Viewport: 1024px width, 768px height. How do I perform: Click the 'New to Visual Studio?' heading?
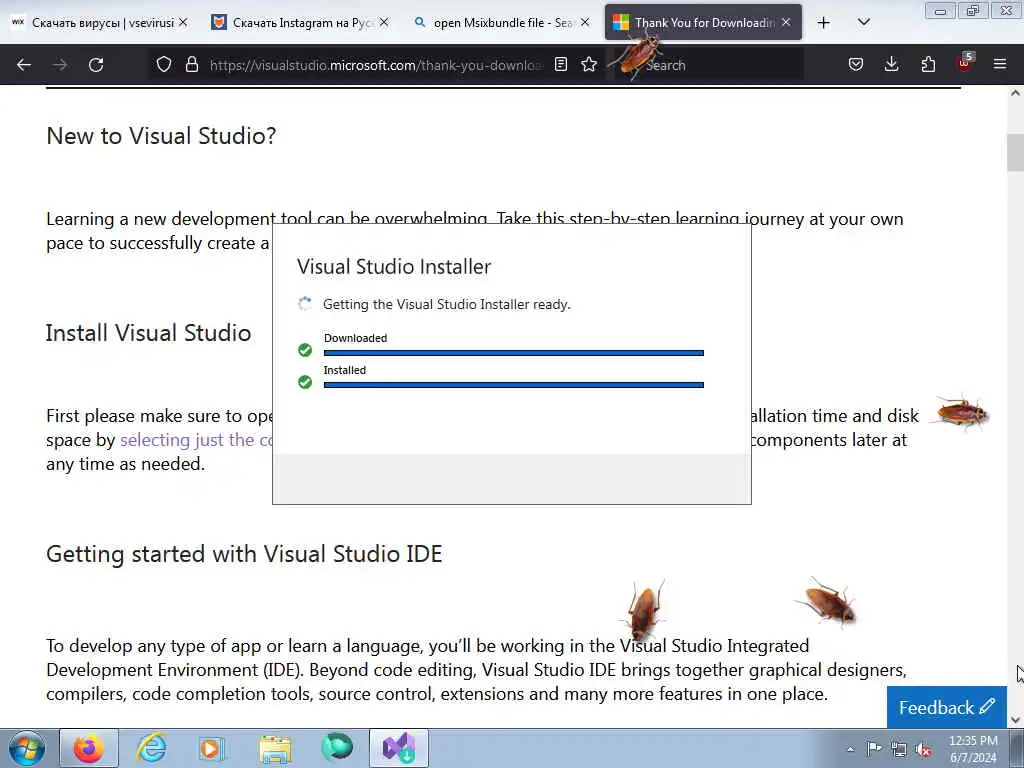(x=161, y=136)
